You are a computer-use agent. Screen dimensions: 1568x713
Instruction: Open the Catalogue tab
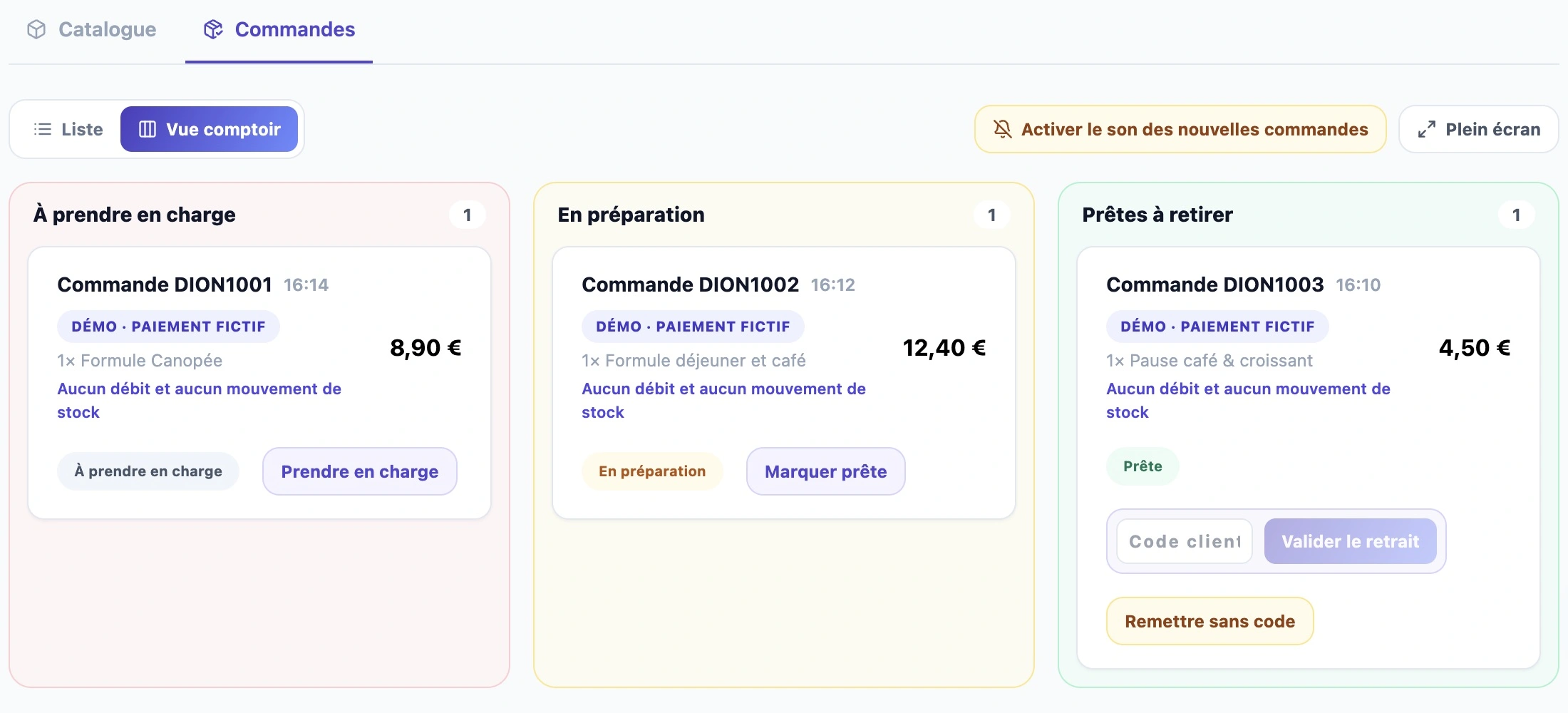91,29
